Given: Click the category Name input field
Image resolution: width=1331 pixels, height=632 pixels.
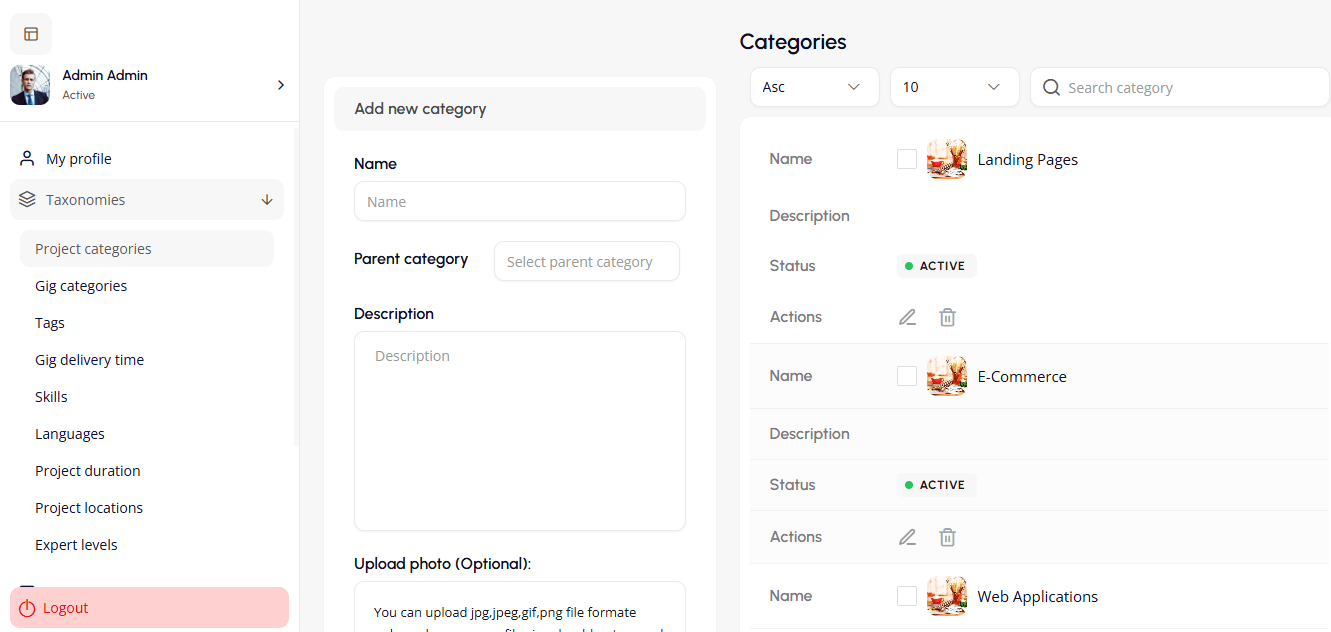Looking at the screenshot, I should tap(519, 201).
